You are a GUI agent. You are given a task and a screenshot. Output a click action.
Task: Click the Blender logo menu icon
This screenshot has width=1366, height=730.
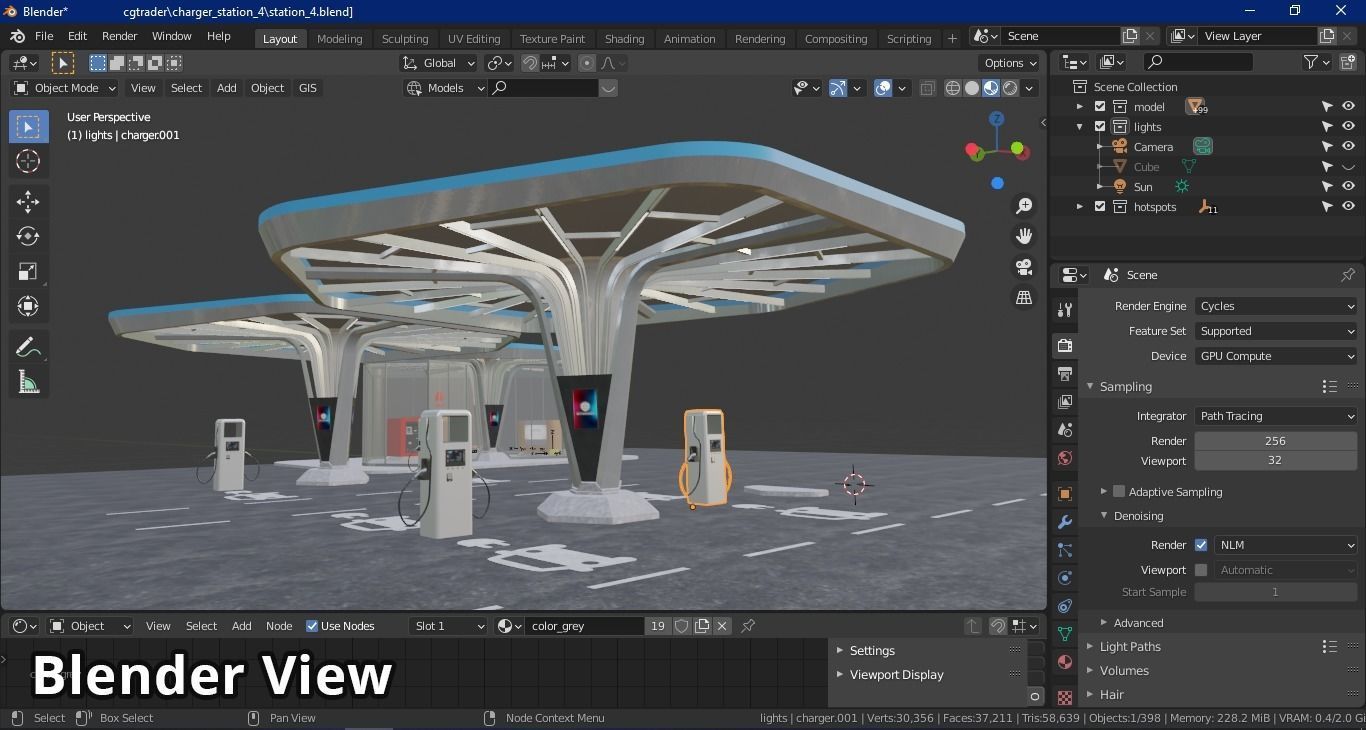17,36
